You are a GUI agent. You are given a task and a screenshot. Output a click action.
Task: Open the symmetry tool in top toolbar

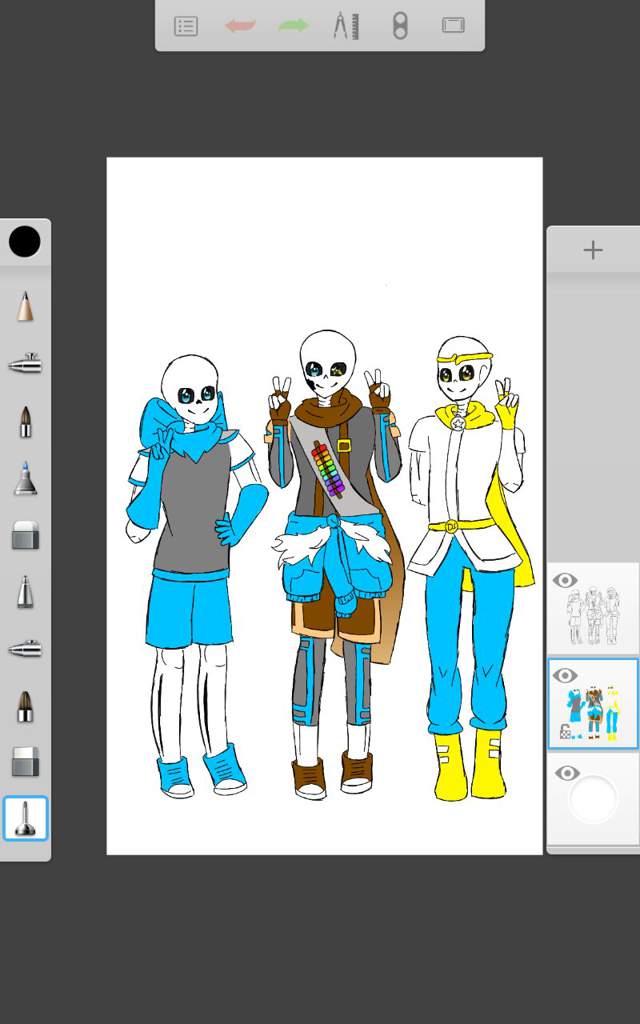coord(400,26)
